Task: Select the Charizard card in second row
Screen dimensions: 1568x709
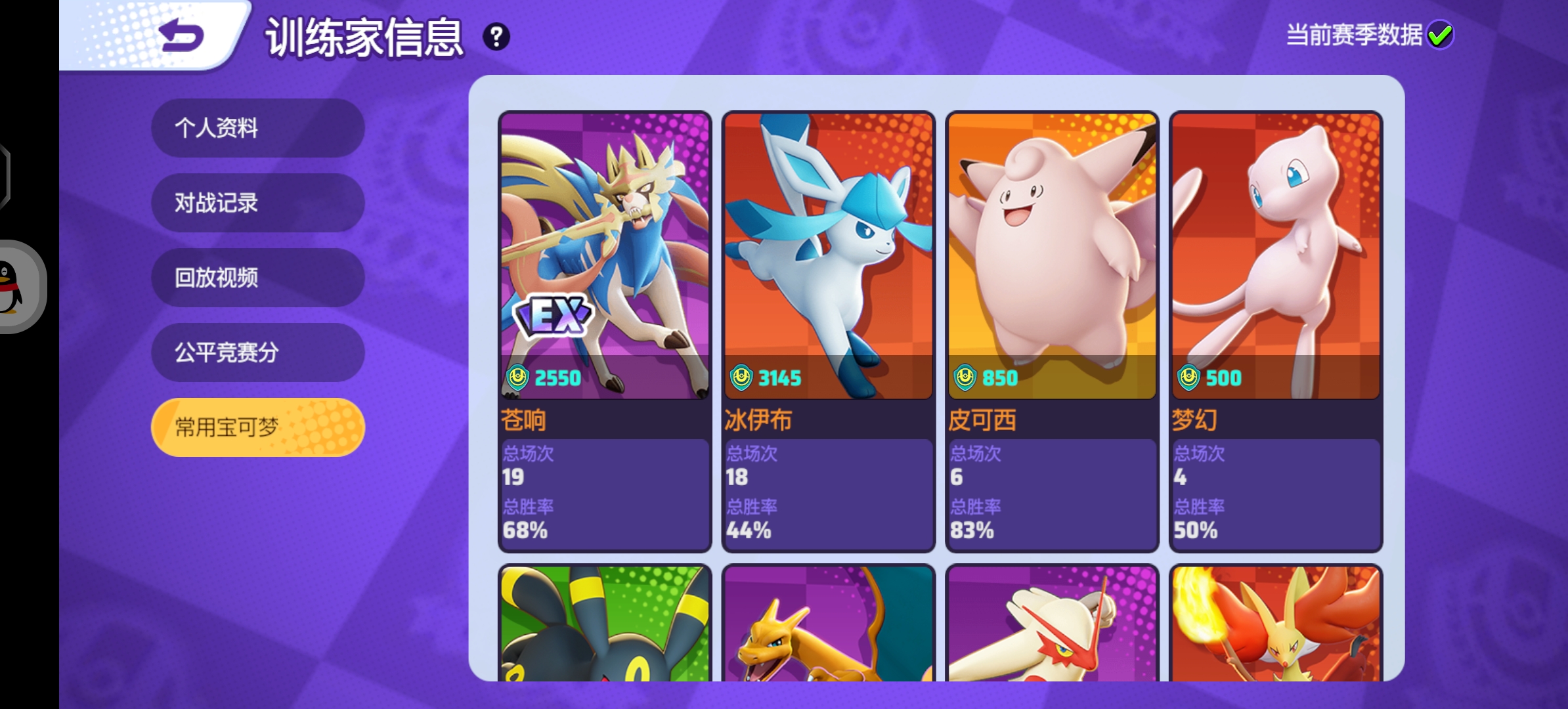Action: 829,624
